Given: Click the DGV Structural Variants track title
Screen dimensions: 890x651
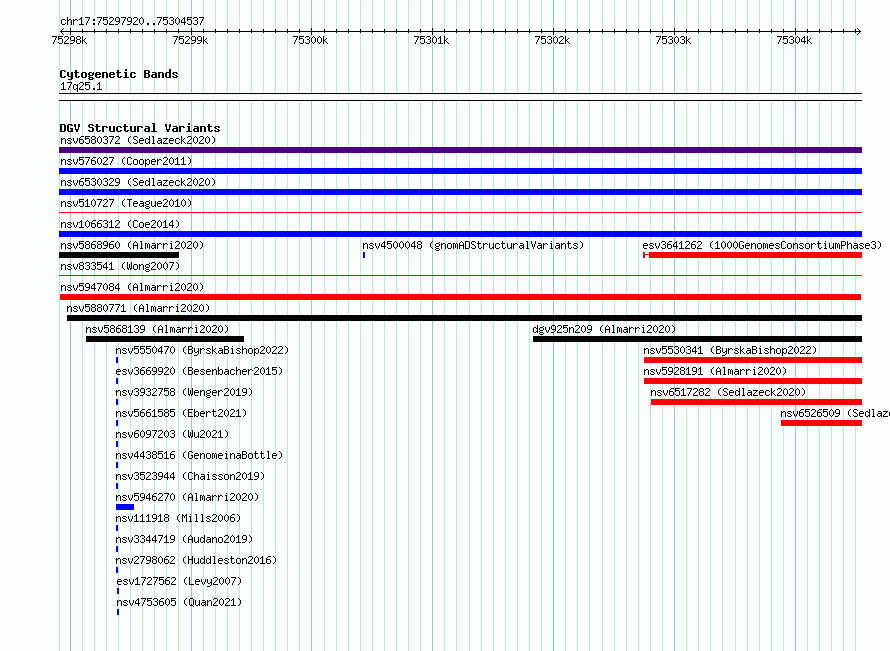Looking at the screenshot, I should (140, 128).
